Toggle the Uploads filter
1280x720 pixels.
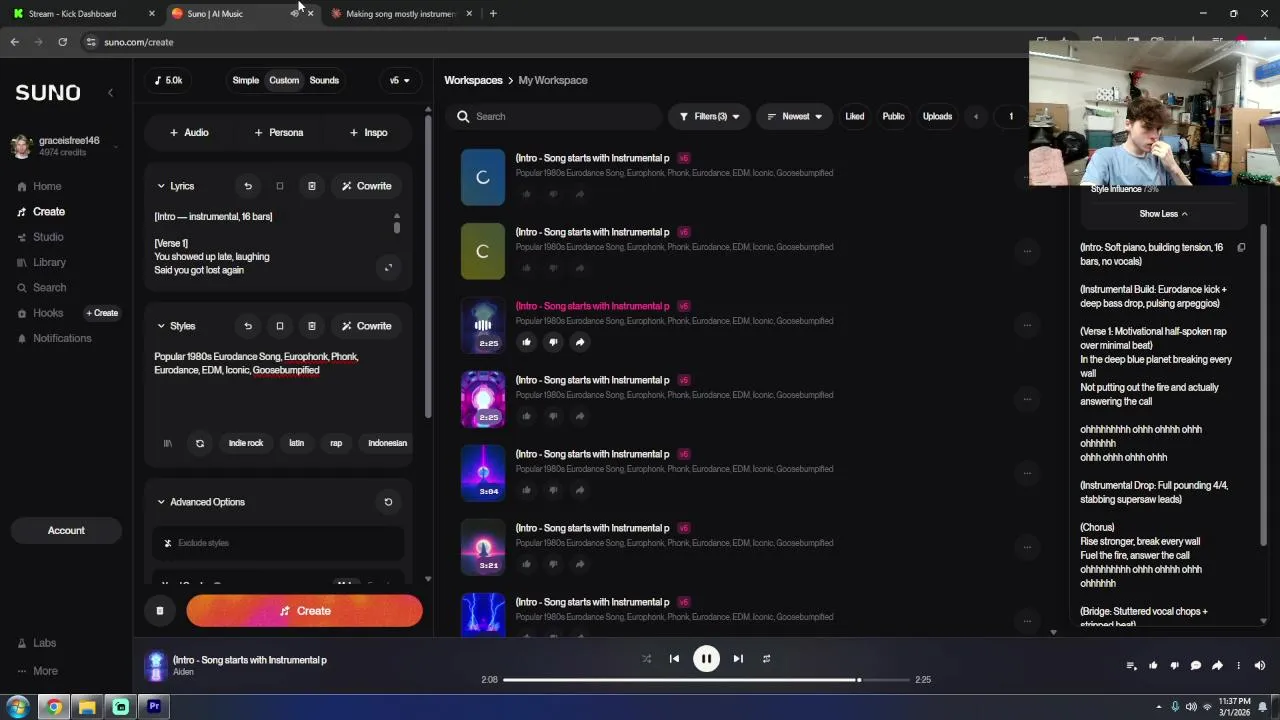point(937,116)
